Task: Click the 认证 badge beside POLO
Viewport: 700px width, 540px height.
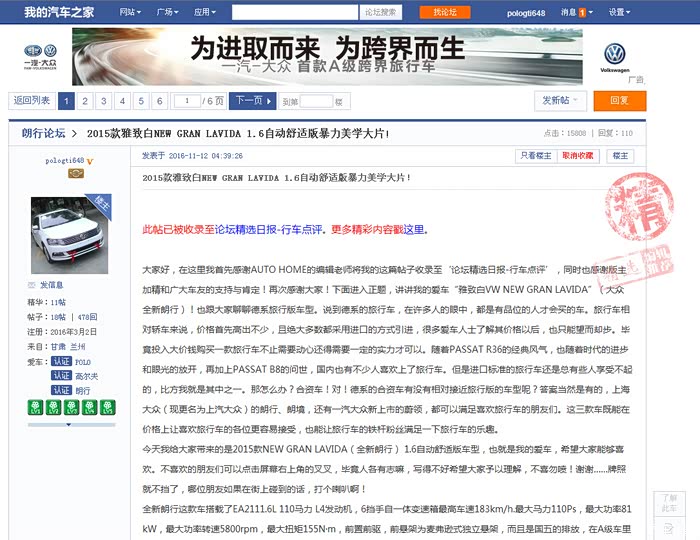Action: (61, 361)
